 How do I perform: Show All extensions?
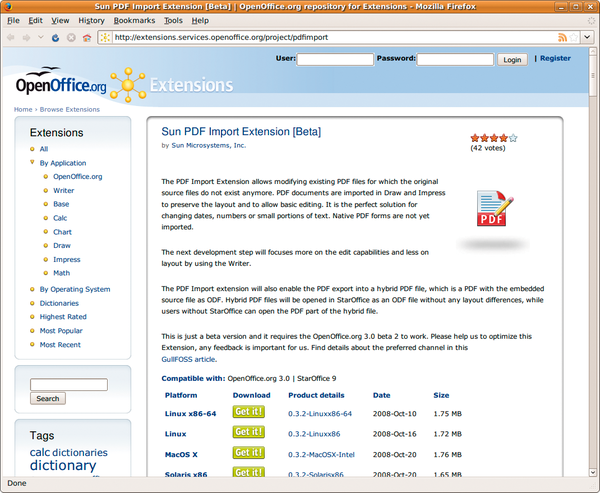(x=44, y=149)
